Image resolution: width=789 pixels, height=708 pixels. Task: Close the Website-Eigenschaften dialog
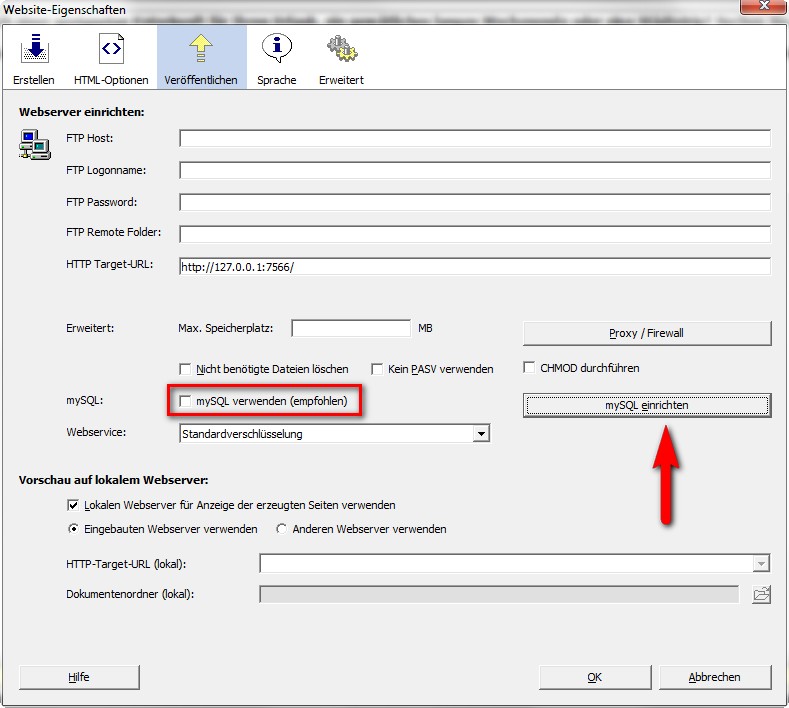click(x=762, y=9)
